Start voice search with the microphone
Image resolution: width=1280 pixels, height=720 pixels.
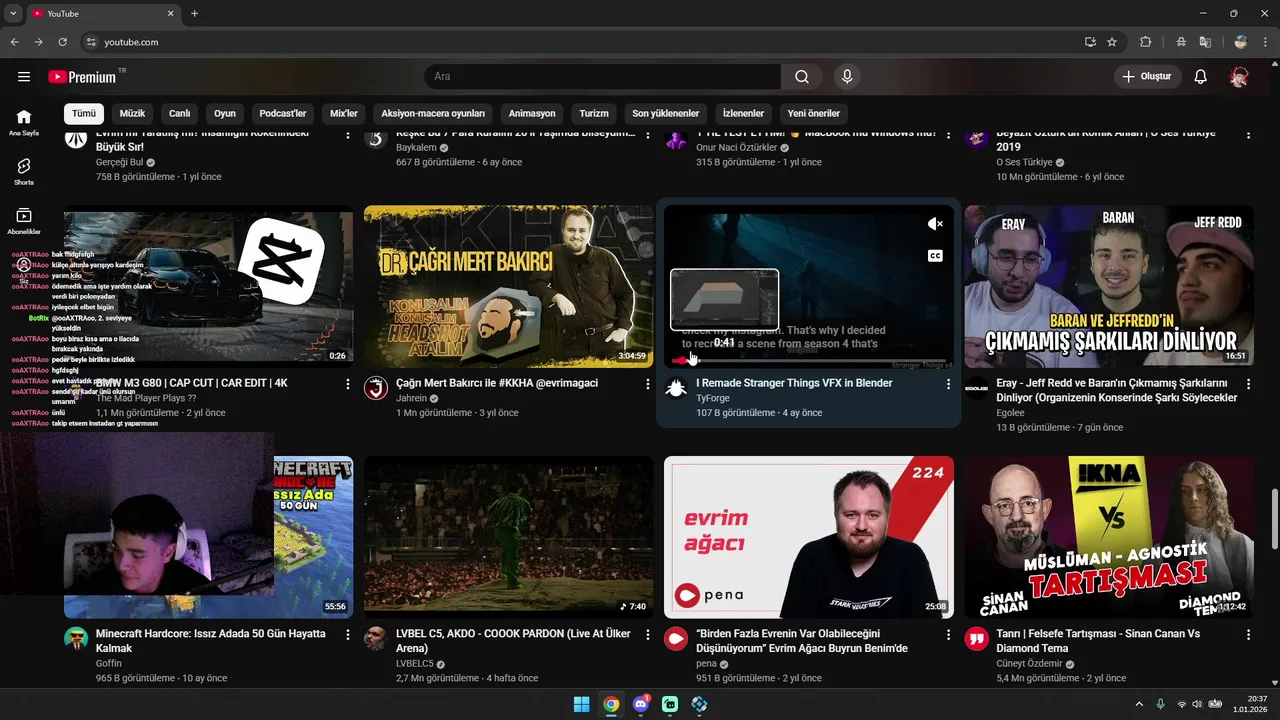847,77
